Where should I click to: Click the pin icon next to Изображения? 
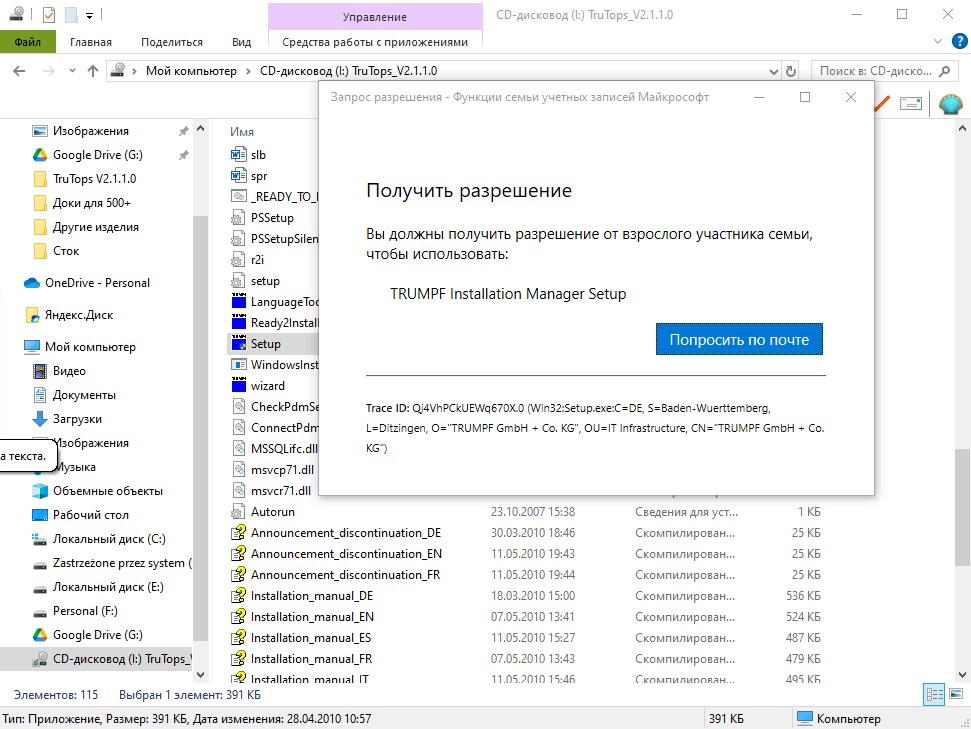pyautogui.click(x=183, y=131)
